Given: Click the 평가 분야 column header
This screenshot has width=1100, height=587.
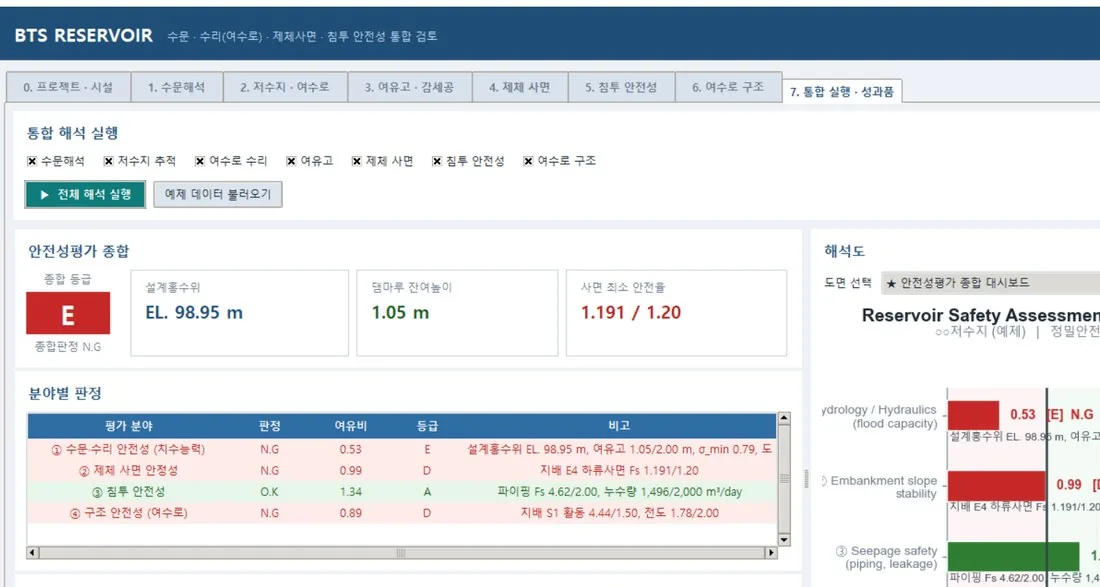Looking at the screenshot, I should [x=128, y=426].
